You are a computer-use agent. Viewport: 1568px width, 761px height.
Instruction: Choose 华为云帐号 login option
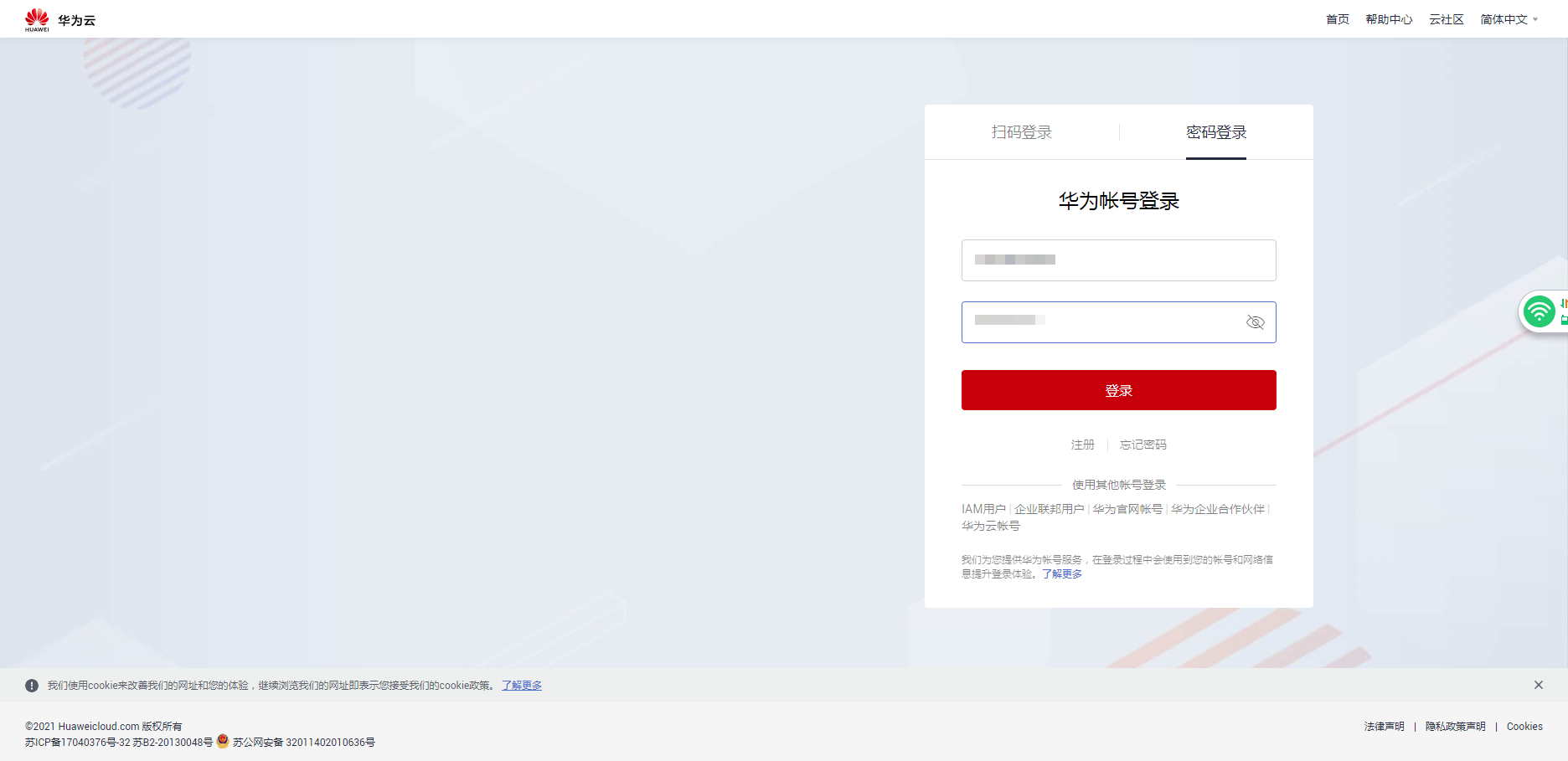[991, 526]
